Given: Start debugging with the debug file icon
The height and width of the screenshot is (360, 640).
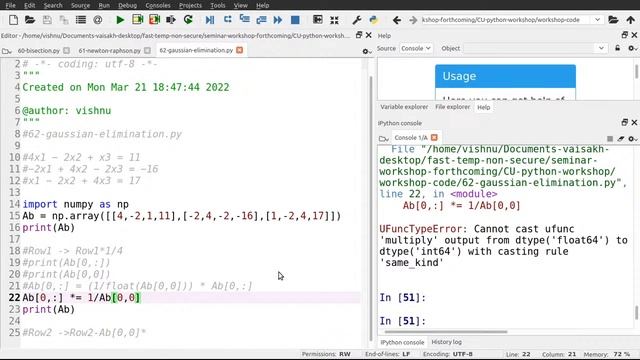Looking at the screenshot, I should 210,20.
